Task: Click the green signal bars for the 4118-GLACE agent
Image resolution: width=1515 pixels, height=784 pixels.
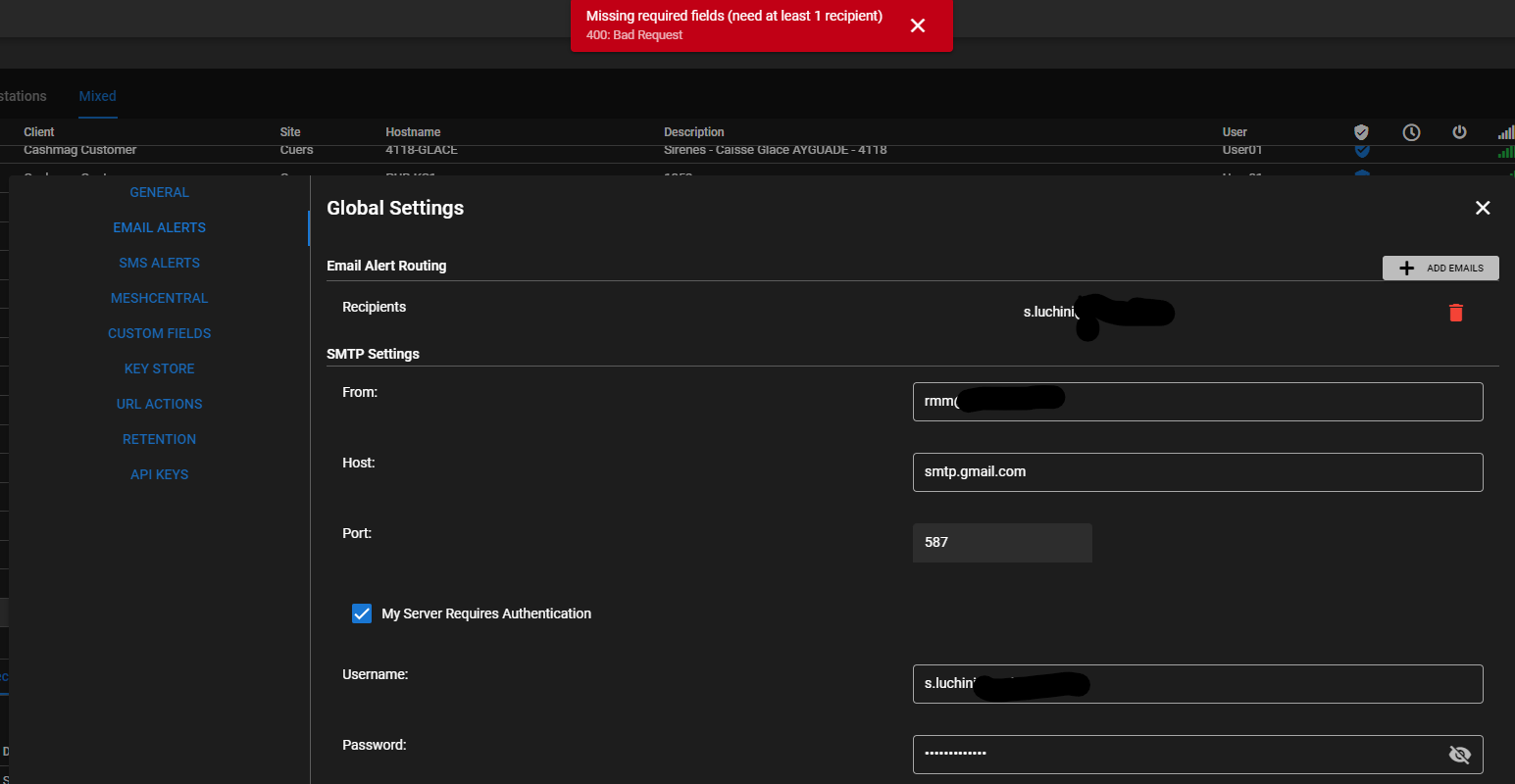Action: [1506, 150]
